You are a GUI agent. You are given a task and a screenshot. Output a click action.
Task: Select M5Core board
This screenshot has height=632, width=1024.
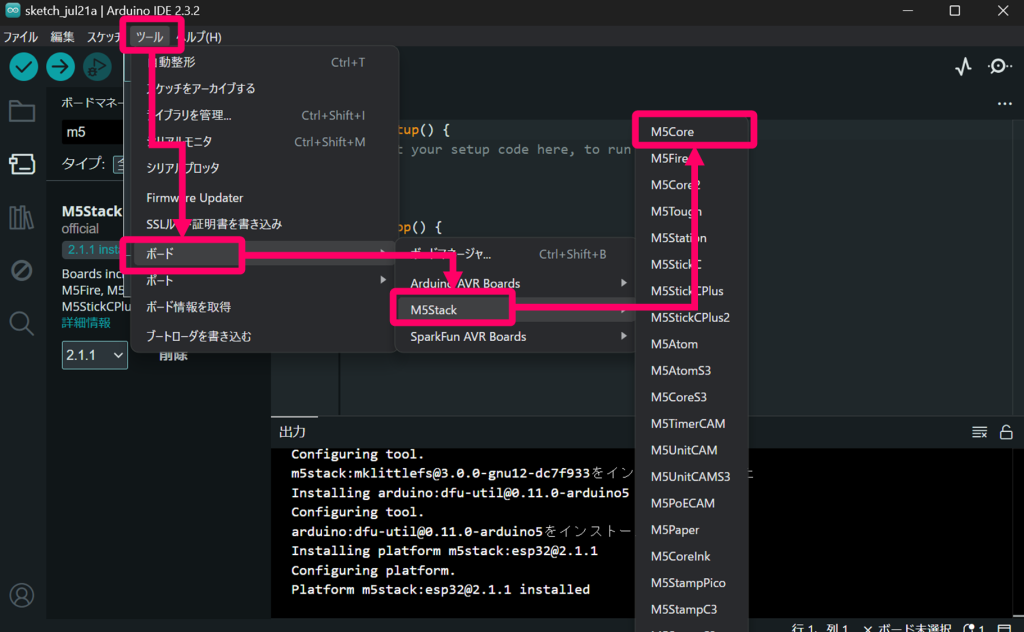click(692, 132)
